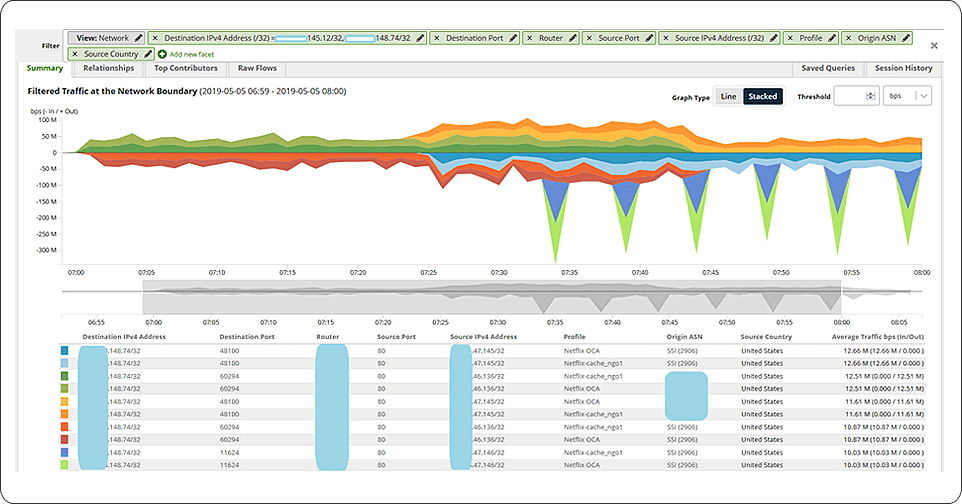Click the olive green swatch in fourth row

click(x=64, y=389)
